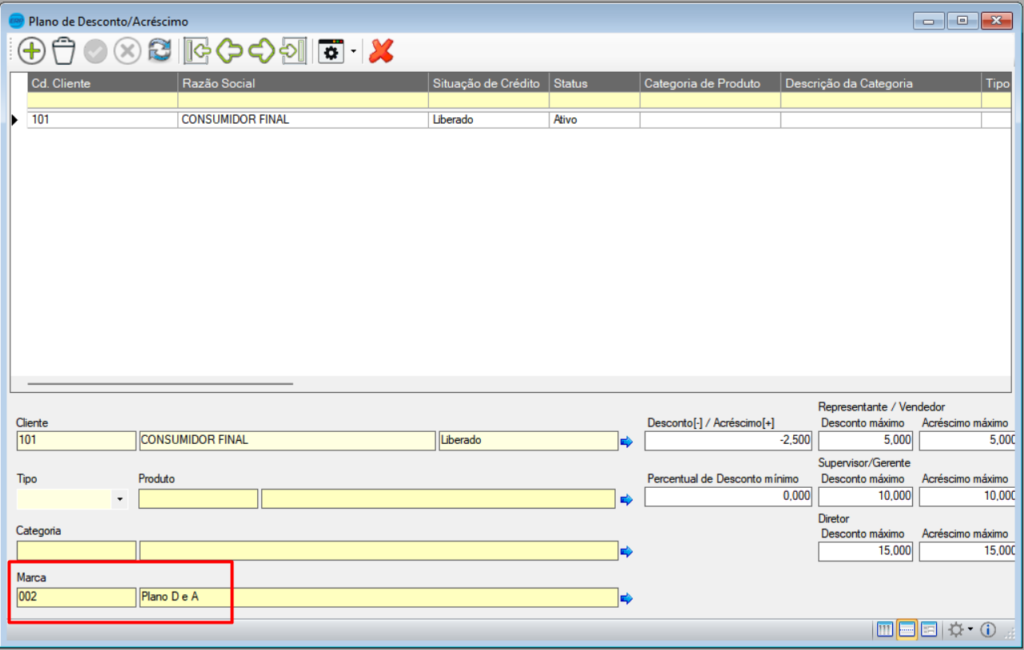Expand the gear options dropdown in status bar
The height and width of the screenshot is (650, 1024).
[969, 630]
